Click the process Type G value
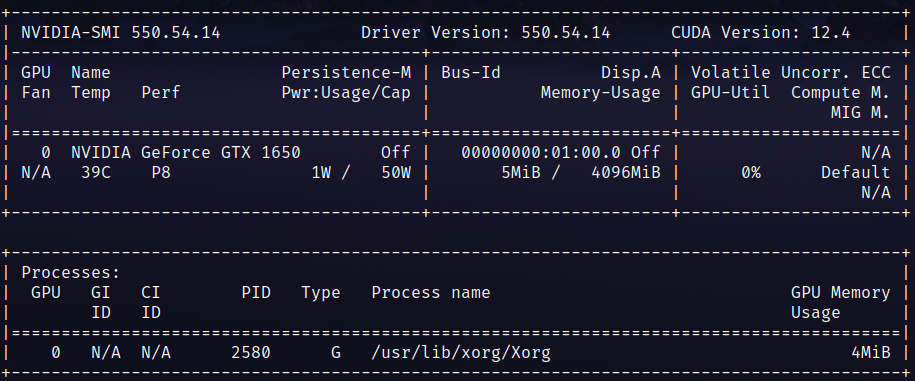This screenshot has width=915, height=381. coord(336,353)
